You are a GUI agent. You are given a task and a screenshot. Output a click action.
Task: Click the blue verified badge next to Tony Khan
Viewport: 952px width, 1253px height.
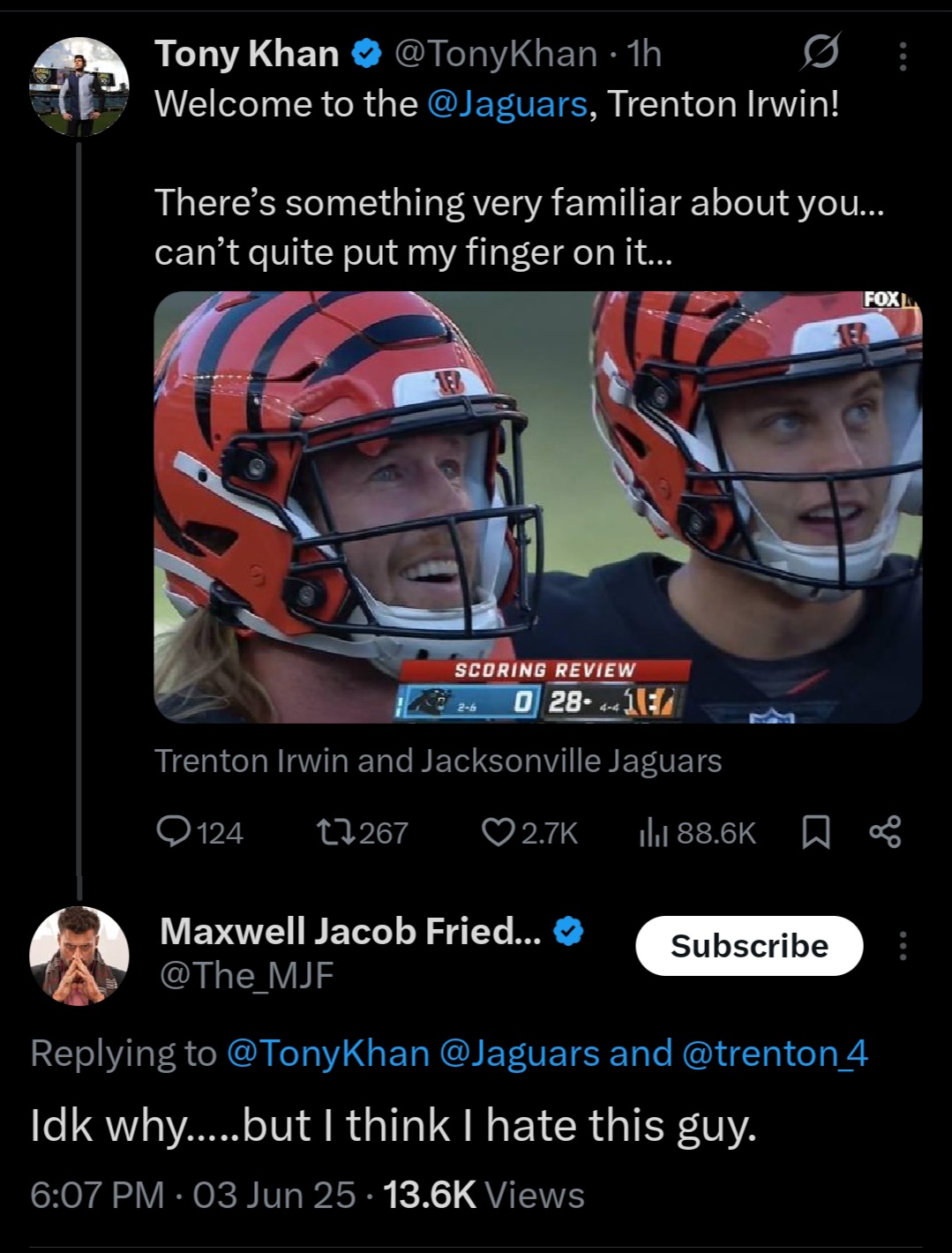(367, 55)
